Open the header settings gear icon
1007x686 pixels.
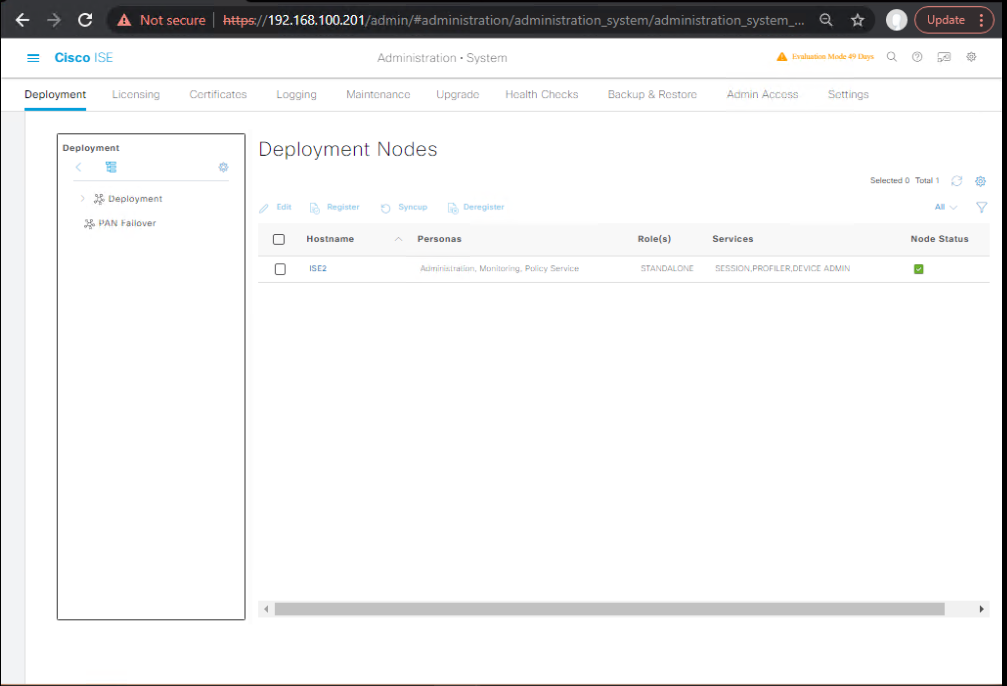[971, 57]
